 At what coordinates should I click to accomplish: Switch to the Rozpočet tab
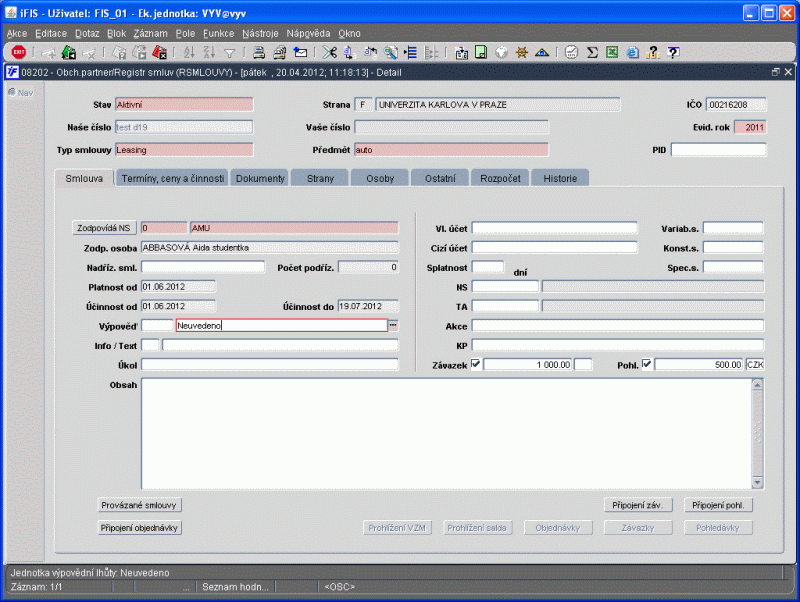(x=500, y=179)
